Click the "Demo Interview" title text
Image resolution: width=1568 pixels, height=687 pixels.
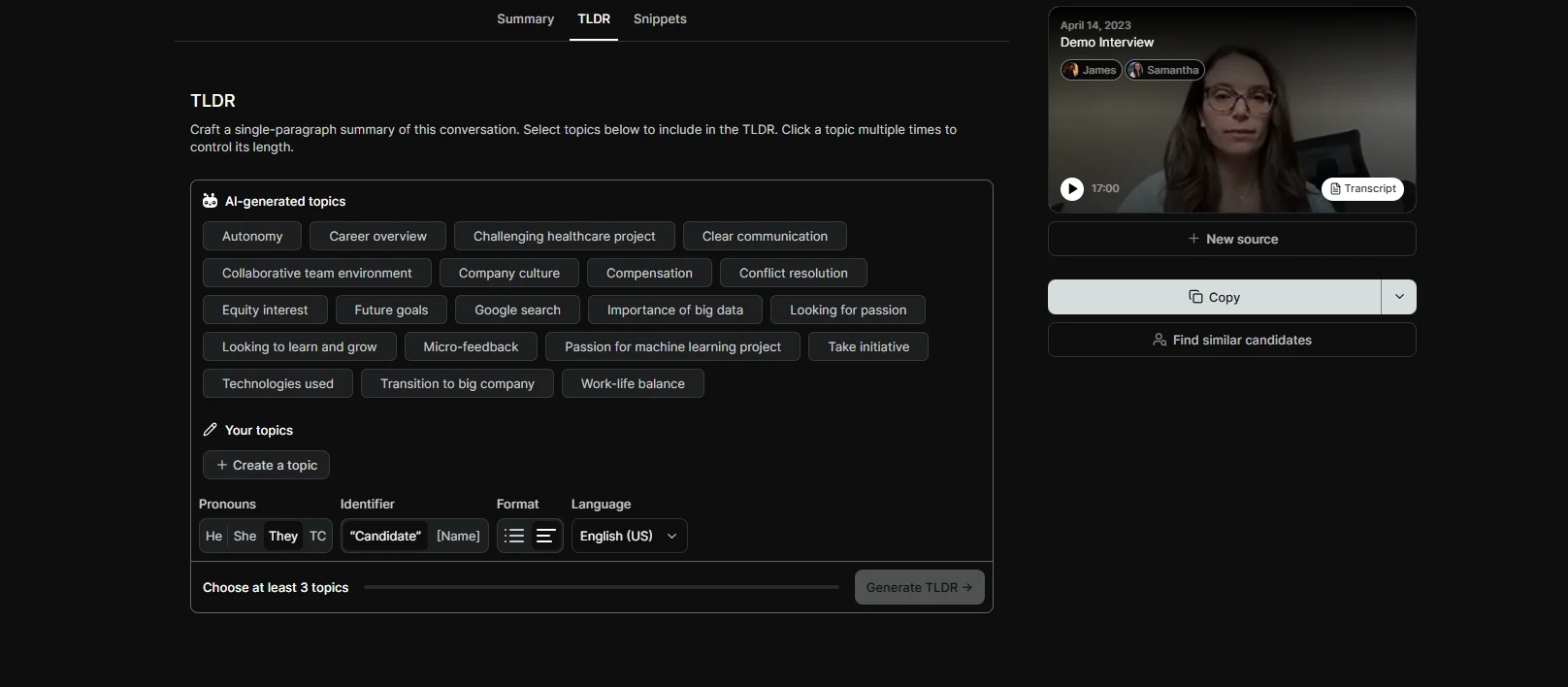(x=1106, y=43)
